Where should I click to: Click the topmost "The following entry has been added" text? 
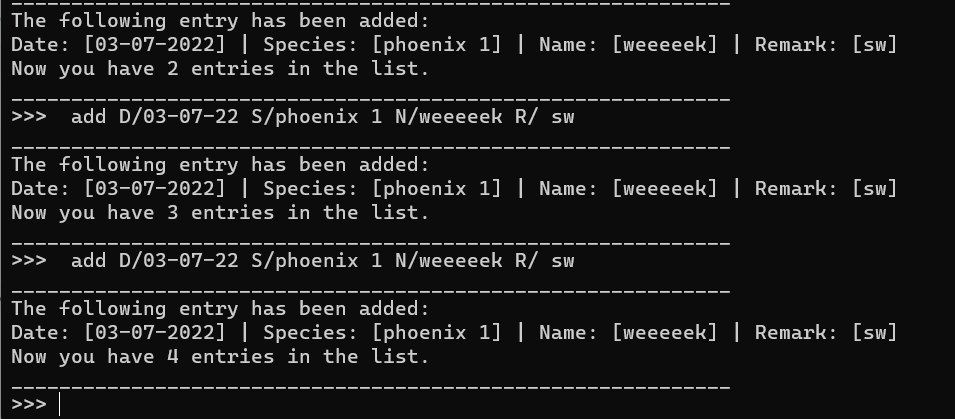coord(220,21)
